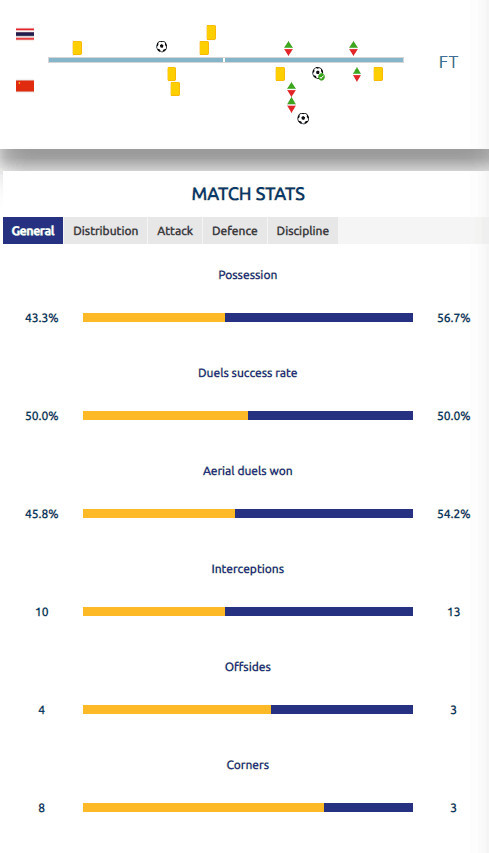Screen dimensions: 489x853
Task: Click China's final yellow card near full time
Action: 378,74
